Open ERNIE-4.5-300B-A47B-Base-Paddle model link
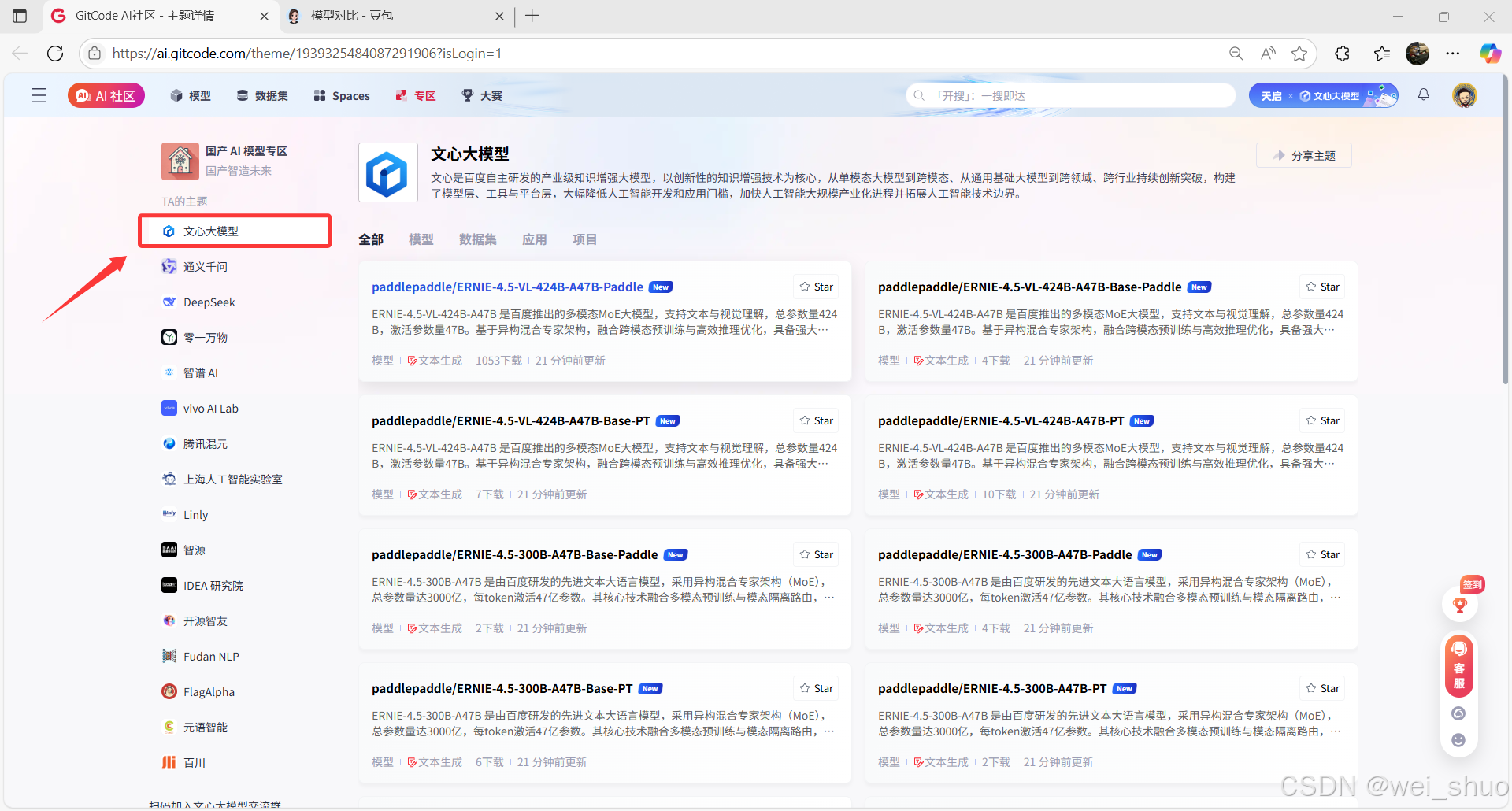The height and width of the screenshot is (811, 1512). coord(514,555)
